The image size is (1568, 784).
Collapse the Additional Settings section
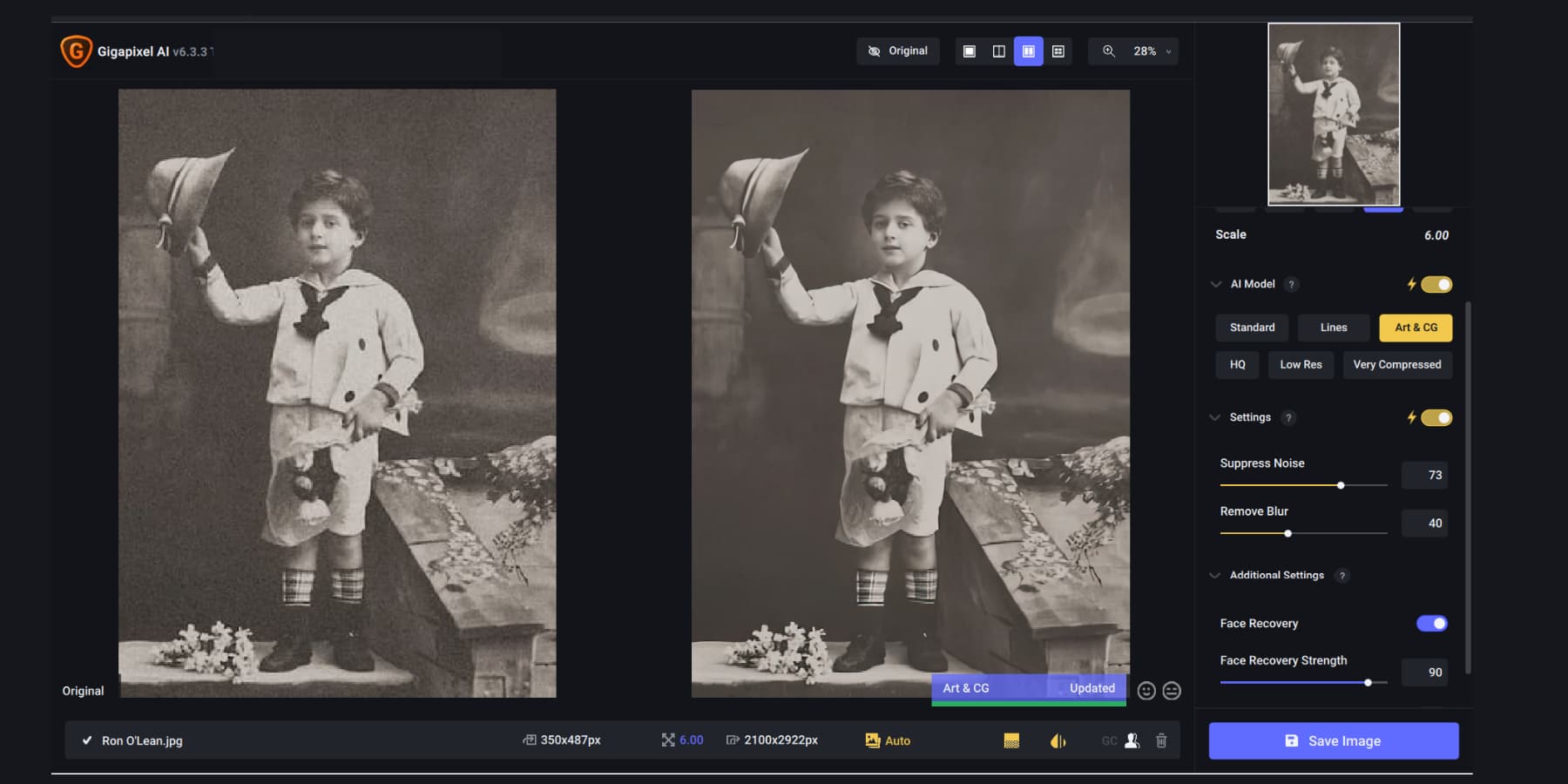(x=1216, y=575)
